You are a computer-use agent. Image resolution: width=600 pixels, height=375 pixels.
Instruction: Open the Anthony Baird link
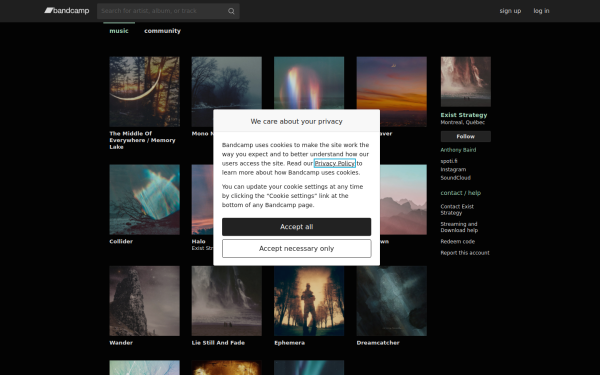(x=458, y=150)
